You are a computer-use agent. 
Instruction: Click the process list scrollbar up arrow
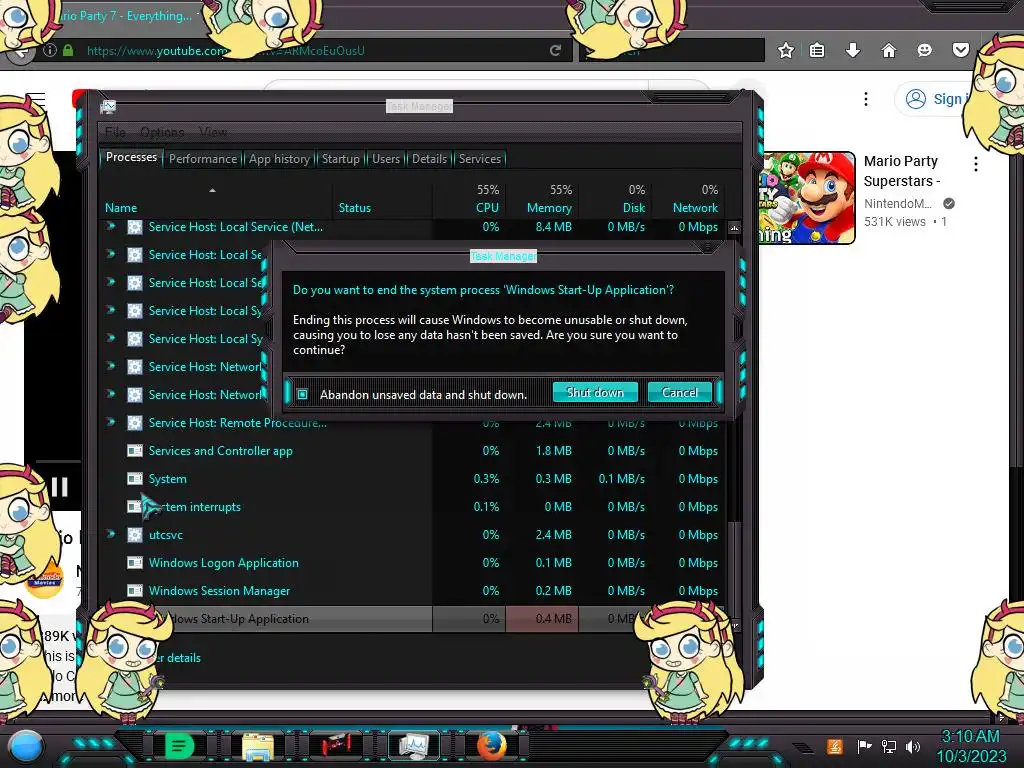[735, 228]
